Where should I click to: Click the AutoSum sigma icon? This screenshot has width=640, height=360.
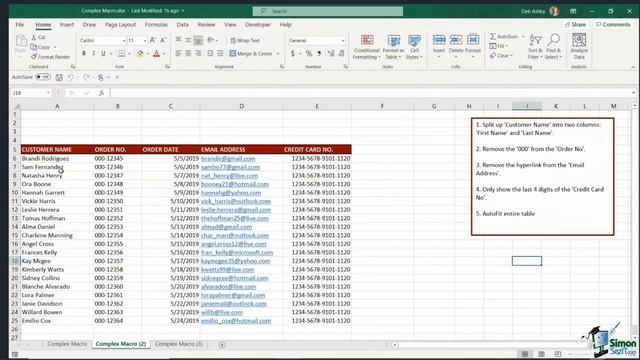493,37
